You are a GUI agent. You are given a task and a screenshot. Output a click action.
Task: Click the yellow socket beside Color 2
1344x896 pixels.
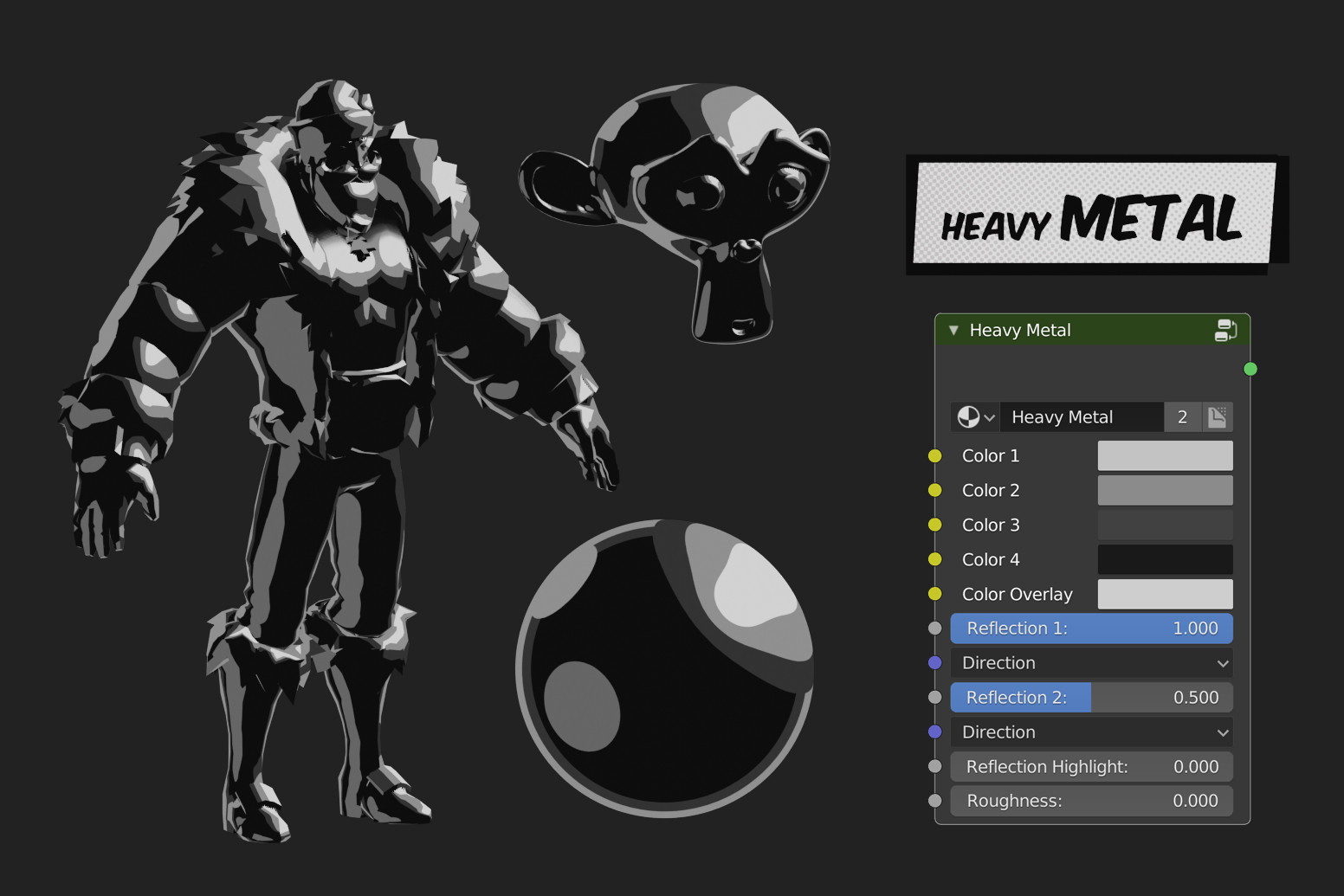click(x=935, y=490)
